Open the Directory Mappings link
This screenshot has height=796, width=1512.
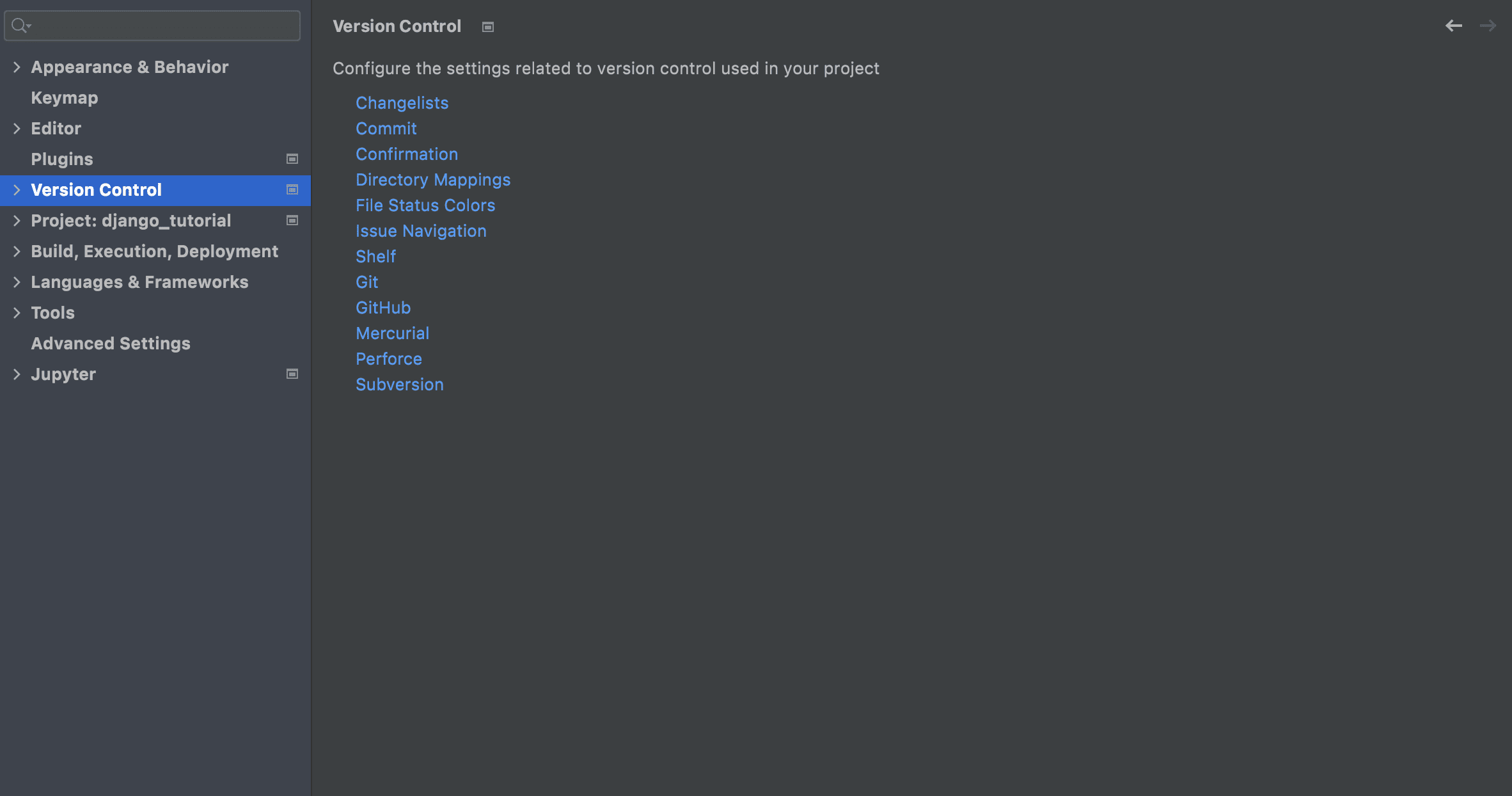pos(433,180)
